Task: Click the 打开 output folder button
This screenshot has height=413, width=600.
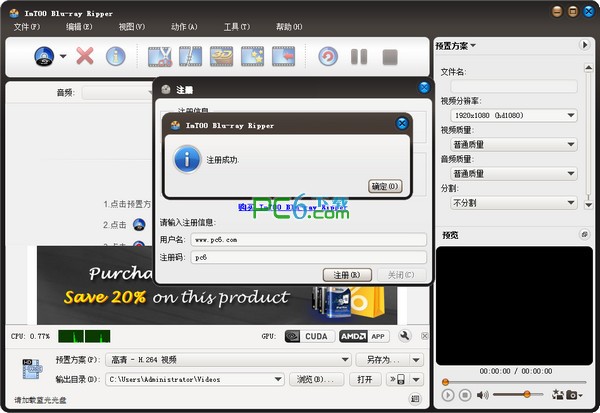Action: pyautogui.click(x=365, y=379)
